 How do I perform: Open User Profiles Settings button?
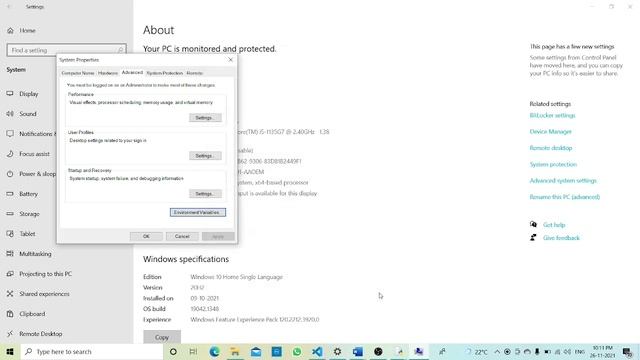pos(205,156)
